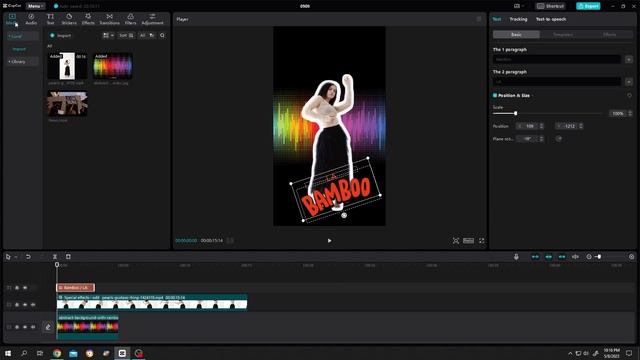Click the Split clip tool in timeline toolbar
The height and width of the screenshot is (360, 640).
pyautogui.click(x=55, y=257)
